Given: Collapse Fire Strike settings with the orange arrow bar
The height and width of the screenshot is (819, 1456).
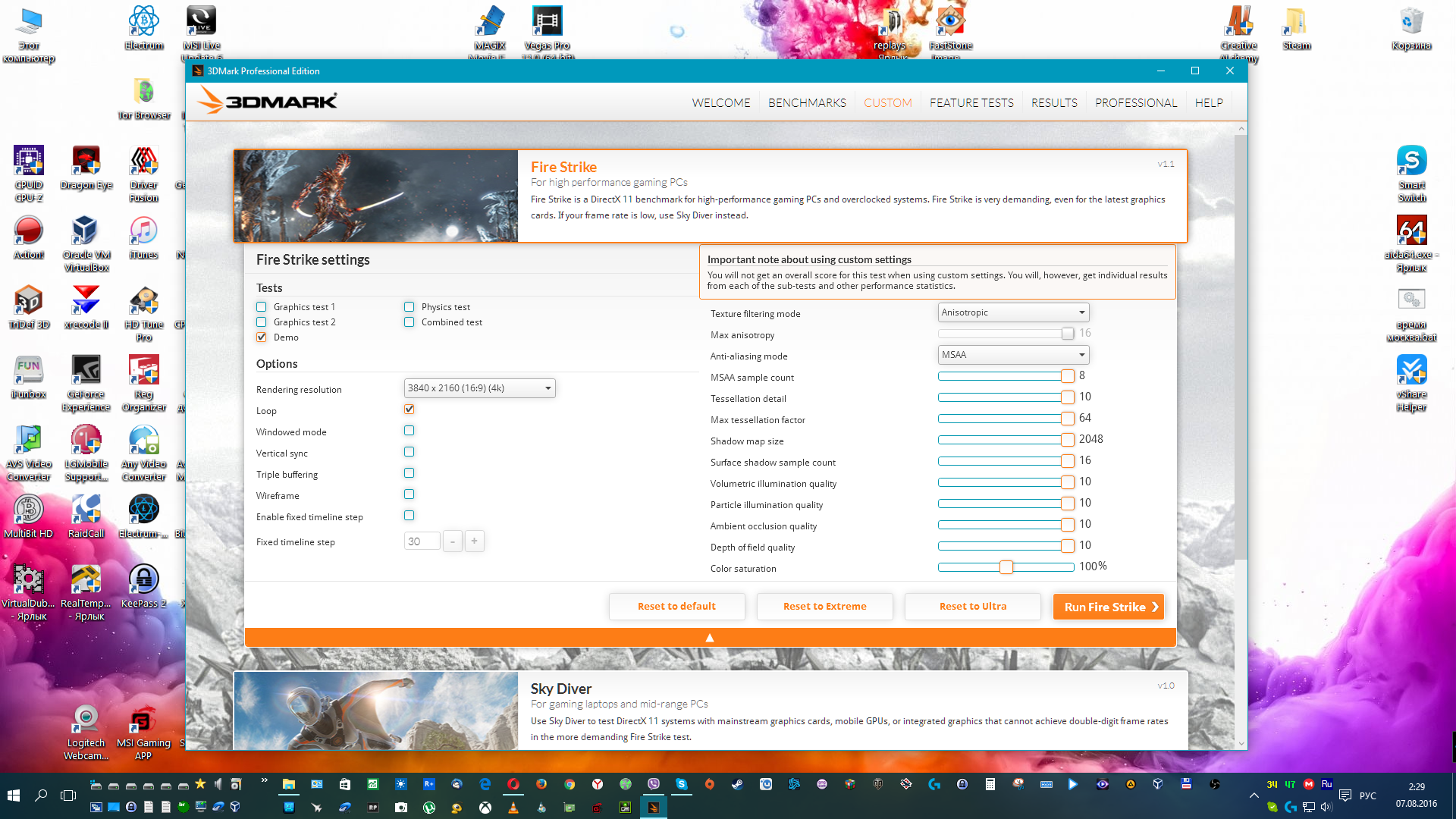Looking at the screenshot, I should [710, 638].
